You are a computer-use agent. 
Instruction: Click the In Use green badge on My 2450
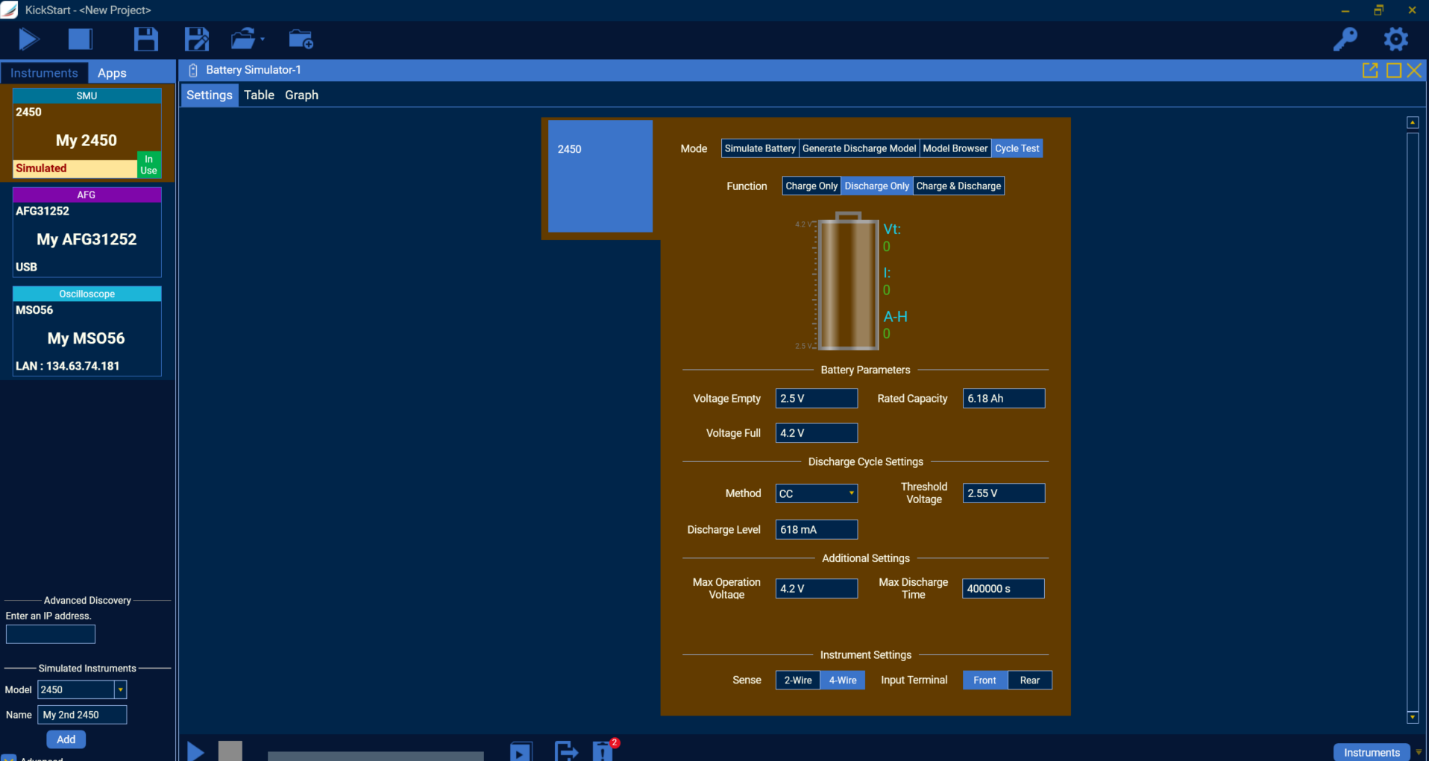pos(149,165)
